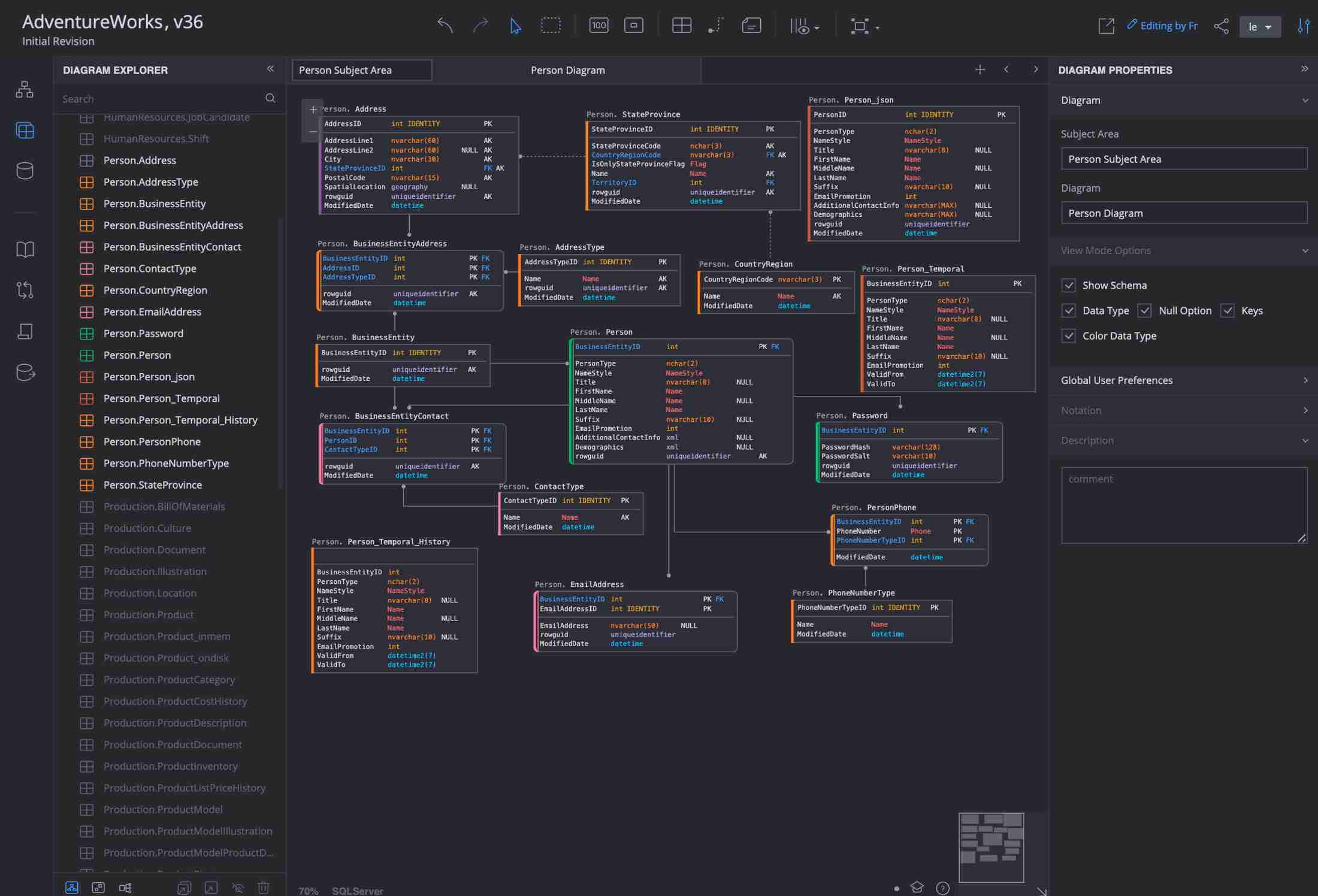The height and width of the screenshot is (896, 1318).
Task: Select Production.Product in explorer list
Action: 148,615
